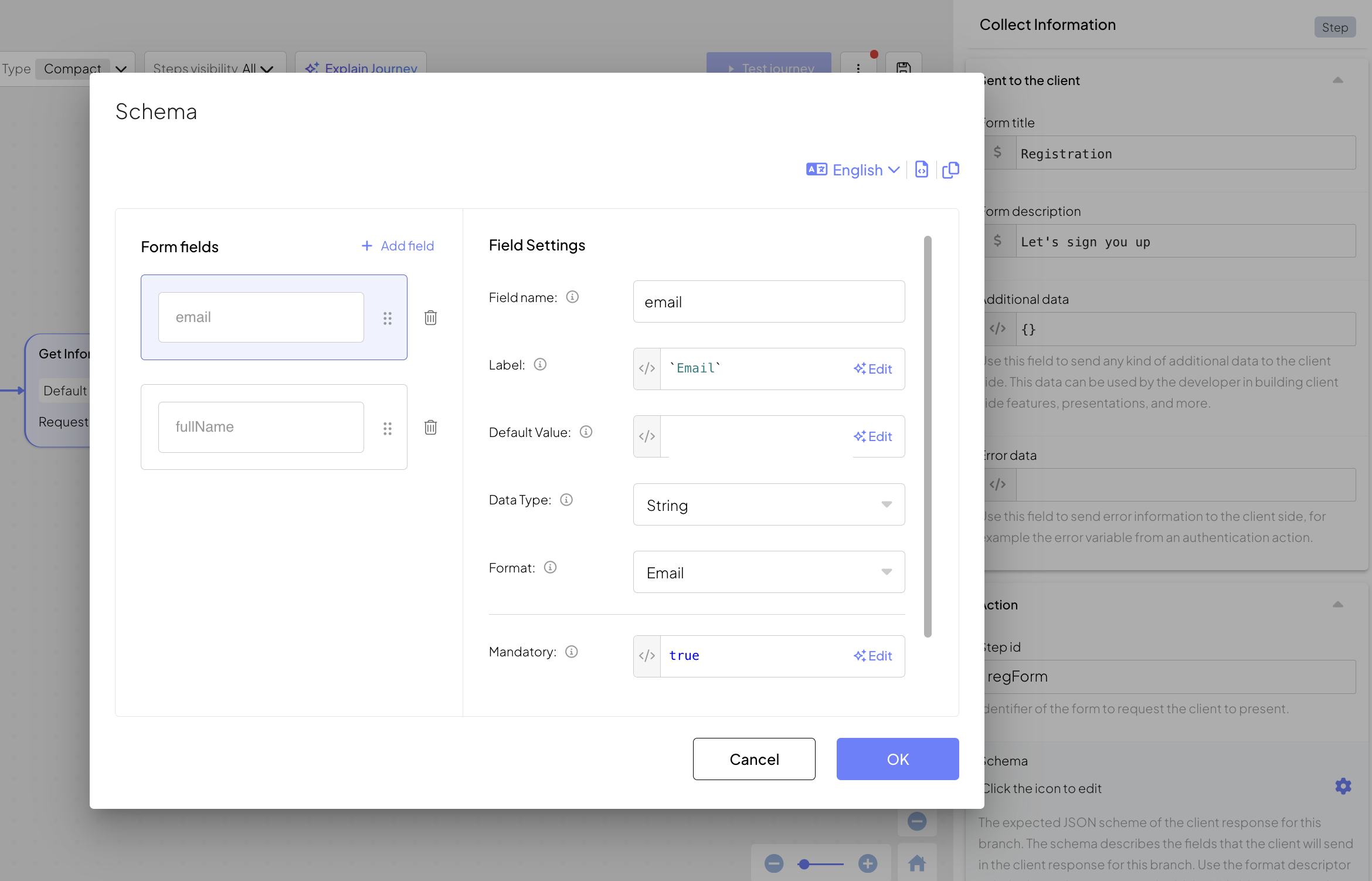This screenshot has width=1372, height=881.
Task: Toggle code mode for Default Value
Action: pos(647,436)
